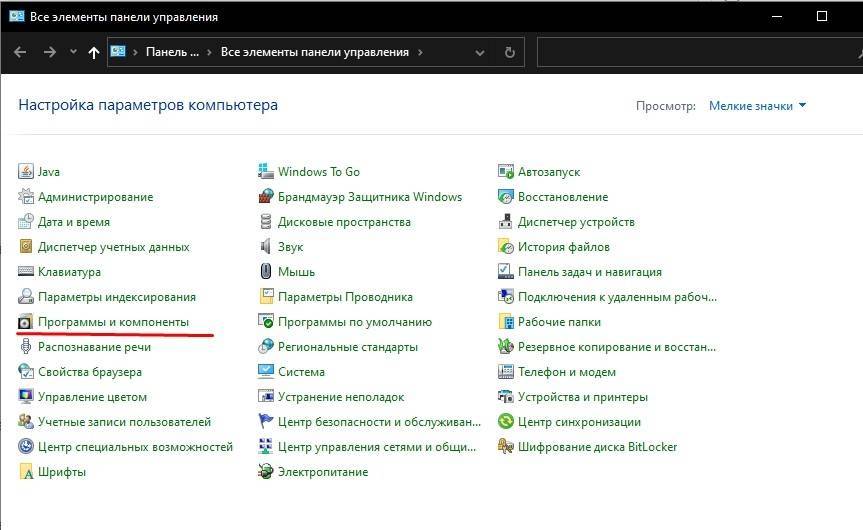Open the 'Система' link
Viewport: 863px width, 530px height.
301,372
